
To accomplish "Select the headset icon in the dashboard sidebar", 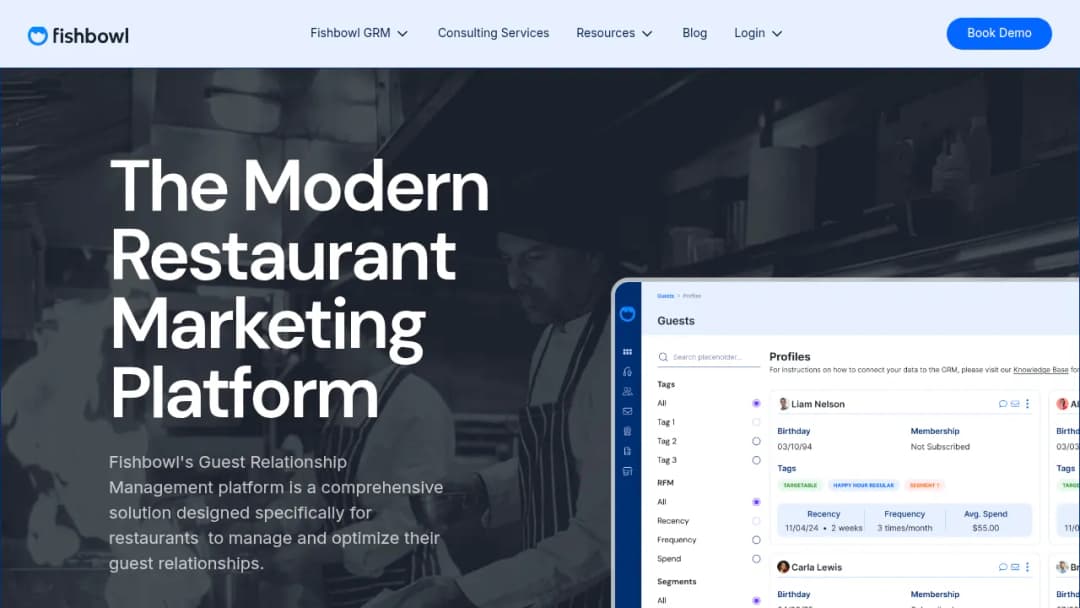I will click(x=627, y=372).
